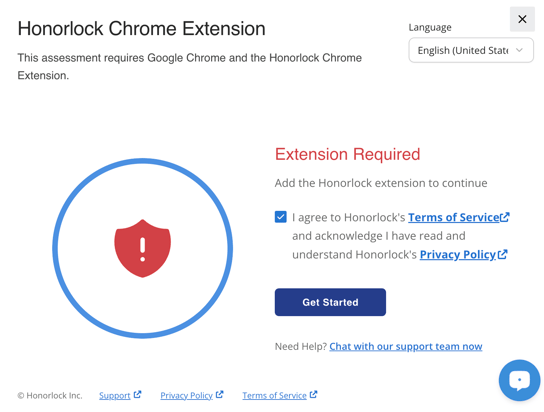Click Chat with our support team now
The width and height of the screenshot is (544, 412).
pos(406,346)
